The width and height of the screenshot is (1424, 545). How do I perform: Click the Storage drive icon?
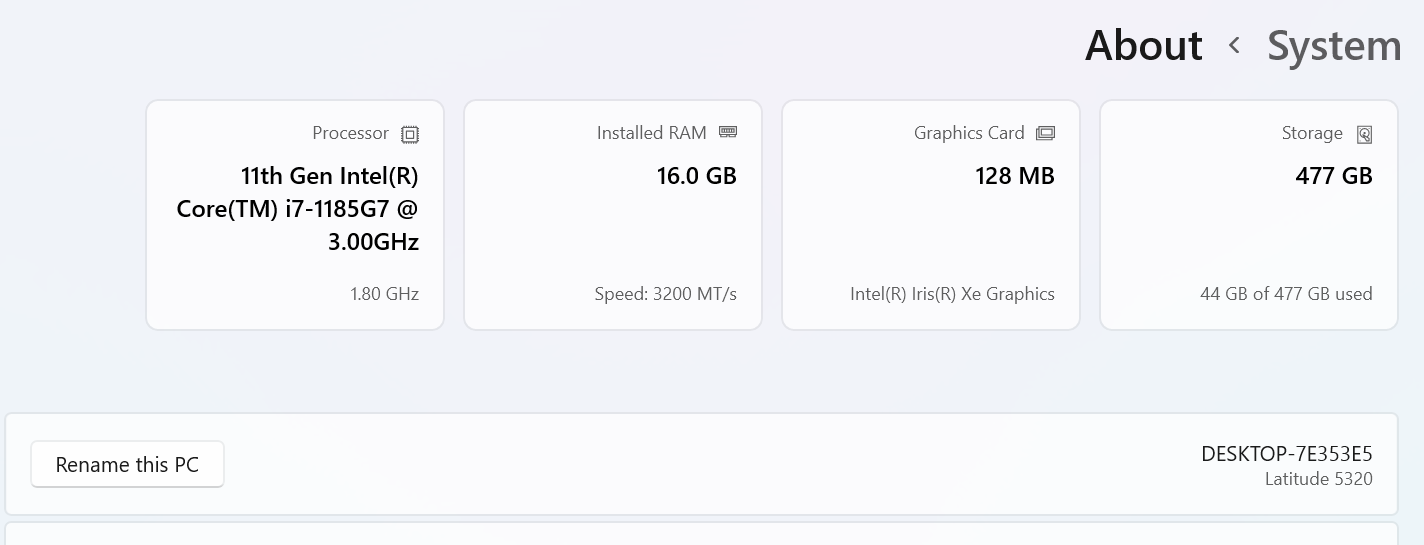click(x=1364, y=134)
